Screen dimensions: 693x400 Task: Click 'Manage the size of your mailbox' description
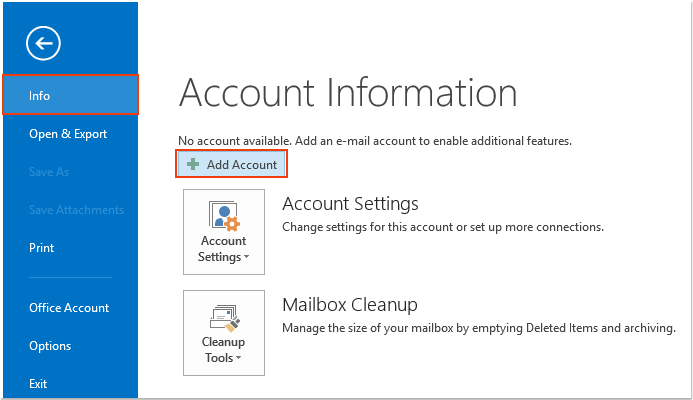[479, 328]
